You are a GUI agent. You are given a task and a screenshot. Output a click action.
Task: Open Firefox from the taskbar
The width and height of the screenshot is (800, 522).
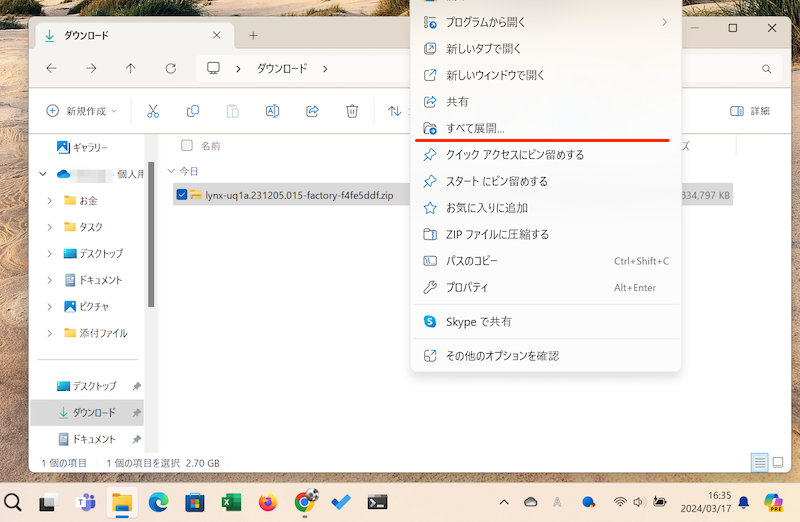click(x=267, y=502)
